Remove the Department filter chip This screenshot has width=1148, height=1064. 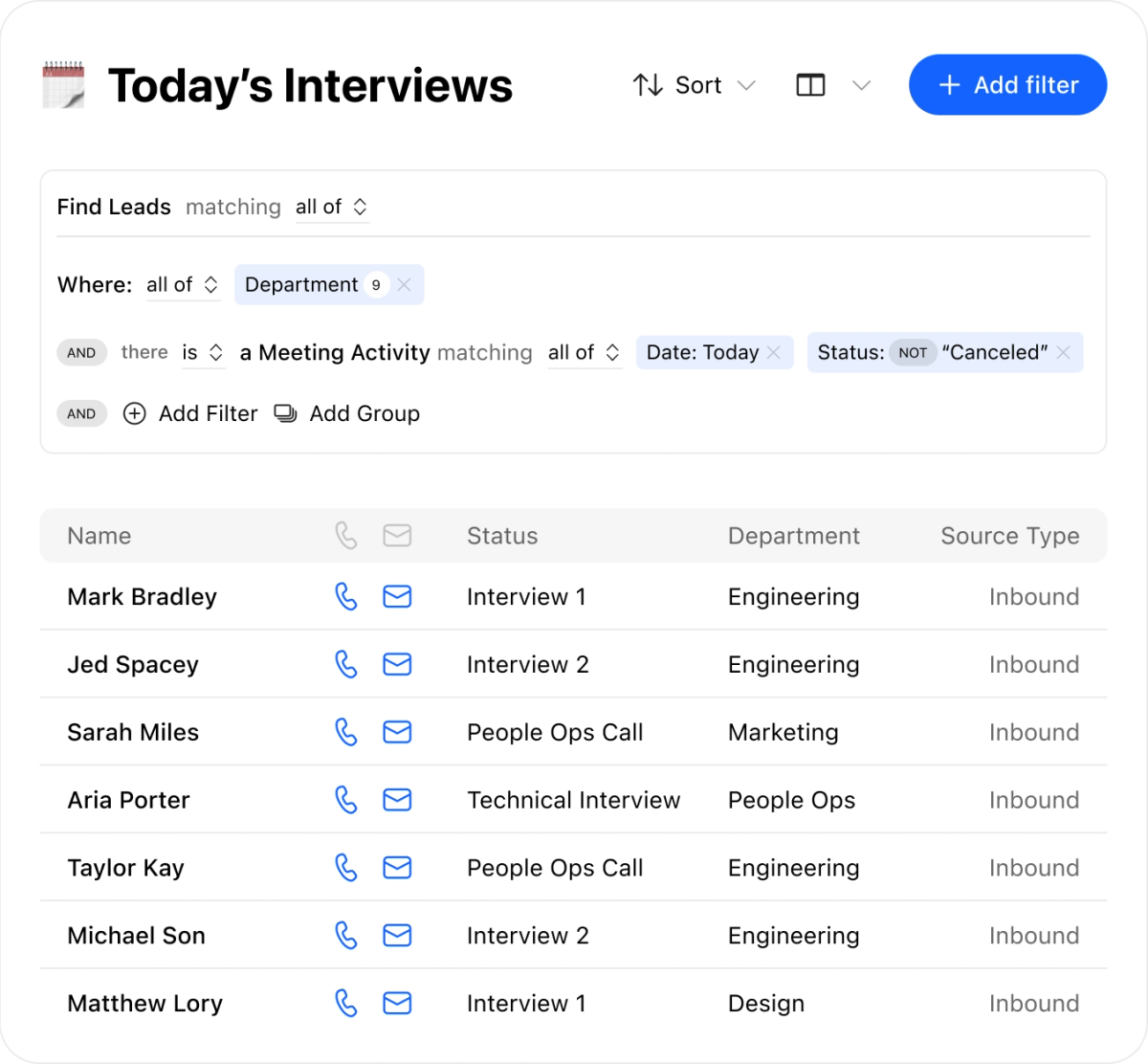[x=404, y=285]
